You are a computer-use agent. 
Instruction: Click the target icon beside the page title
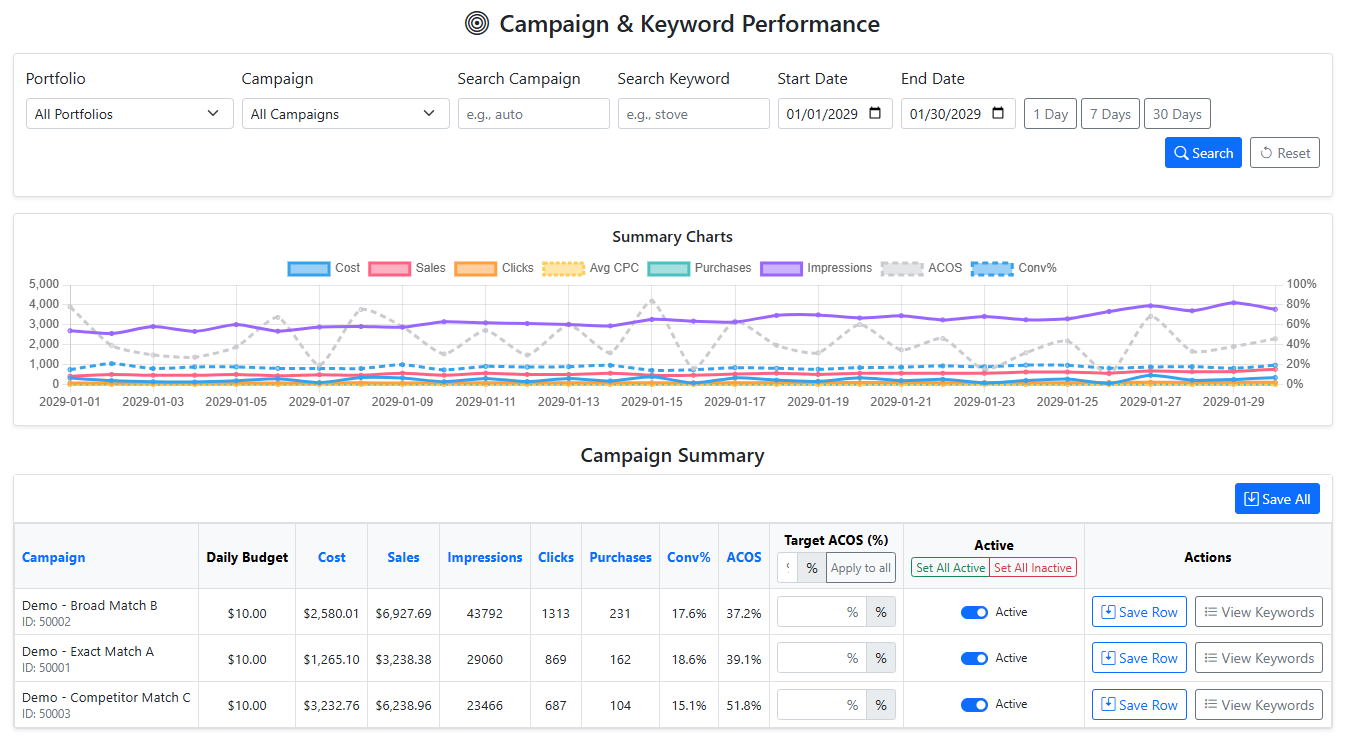[477, 24]
